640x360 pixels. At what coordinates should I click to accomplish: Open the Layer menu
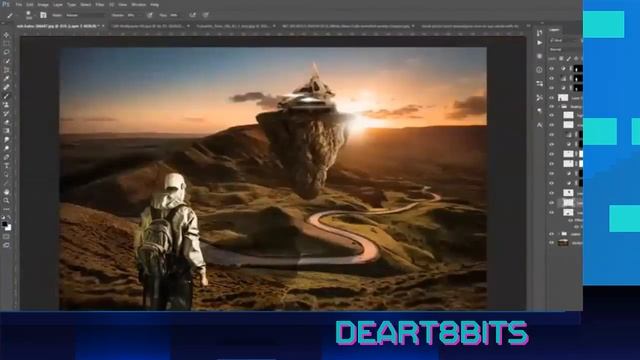(58, 4)
